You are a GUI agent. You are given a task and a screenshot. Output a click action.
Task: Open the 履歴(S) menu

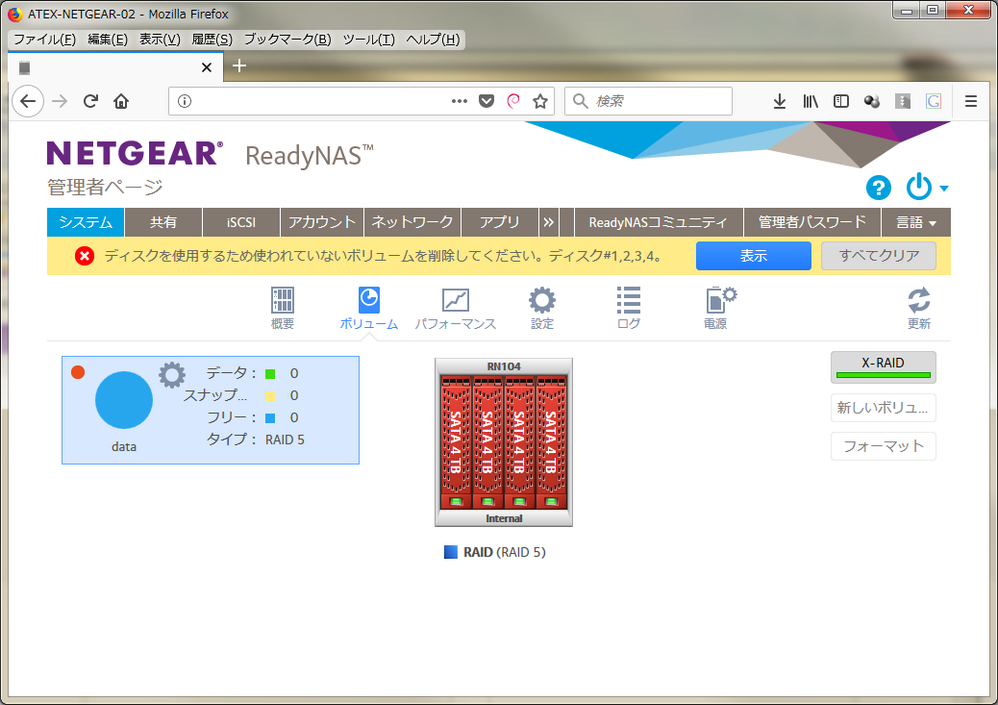pyautogui.click(x=212, y=39)
